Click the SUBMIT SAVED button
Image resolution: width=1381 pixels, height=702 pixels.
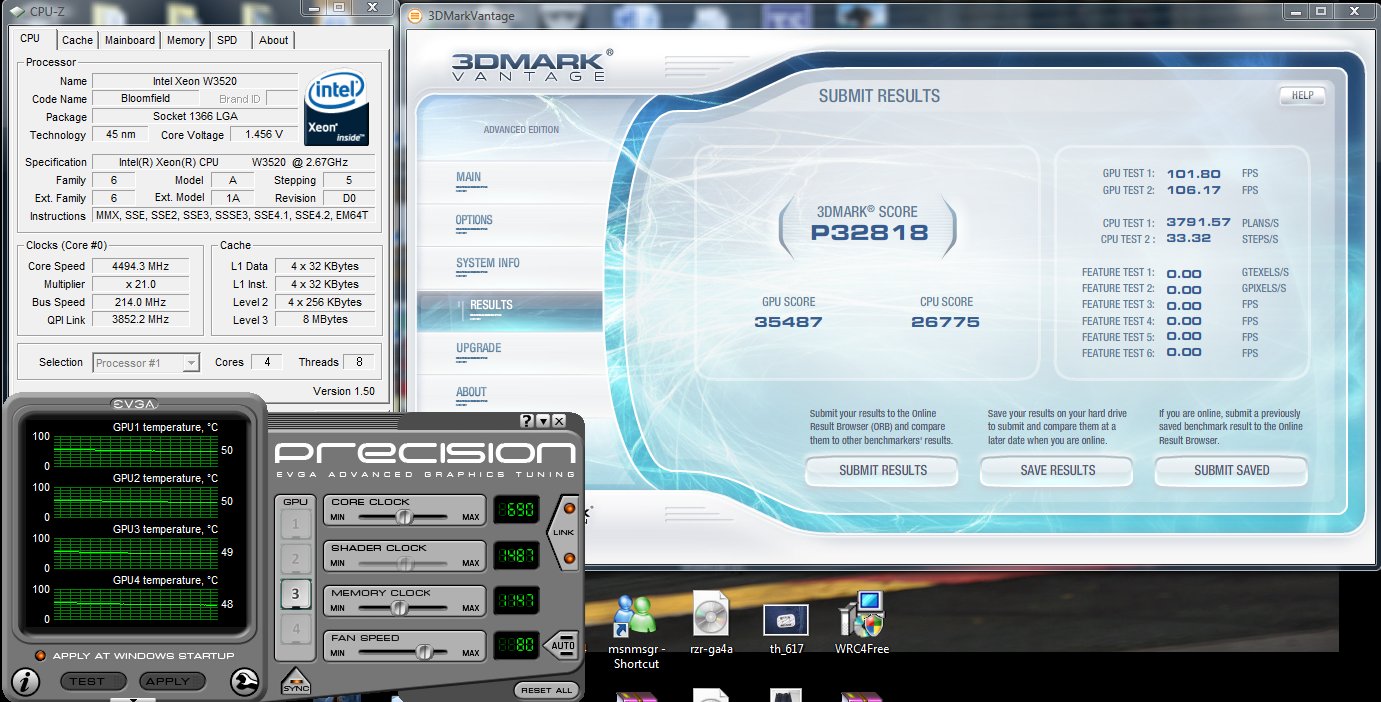point(1232,470)
